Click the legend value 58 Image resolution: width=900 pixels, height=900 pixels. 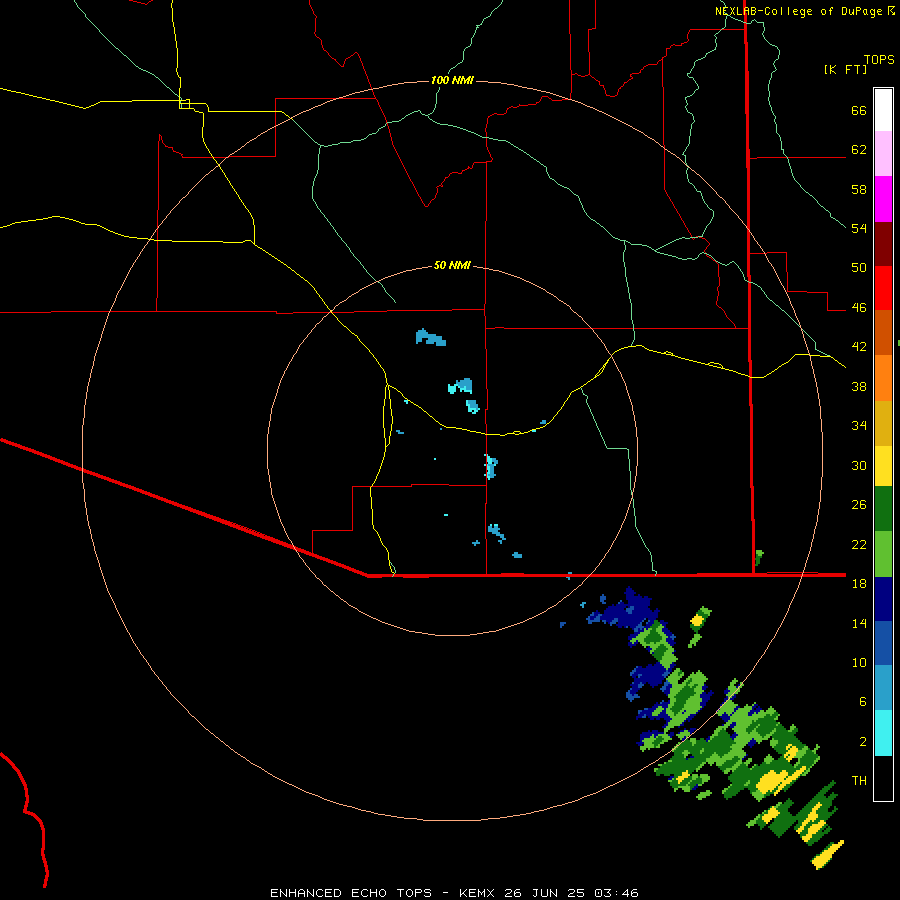pos(859,189)
